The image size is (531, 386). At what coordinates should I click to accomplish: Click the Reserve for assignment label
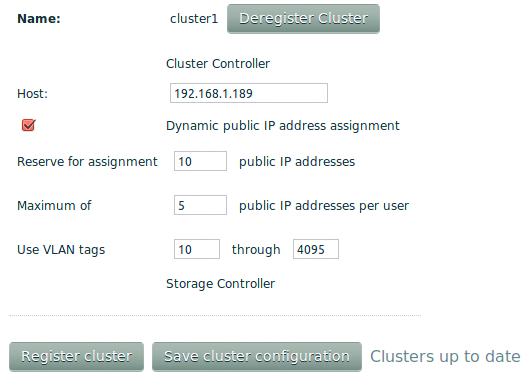87,162
